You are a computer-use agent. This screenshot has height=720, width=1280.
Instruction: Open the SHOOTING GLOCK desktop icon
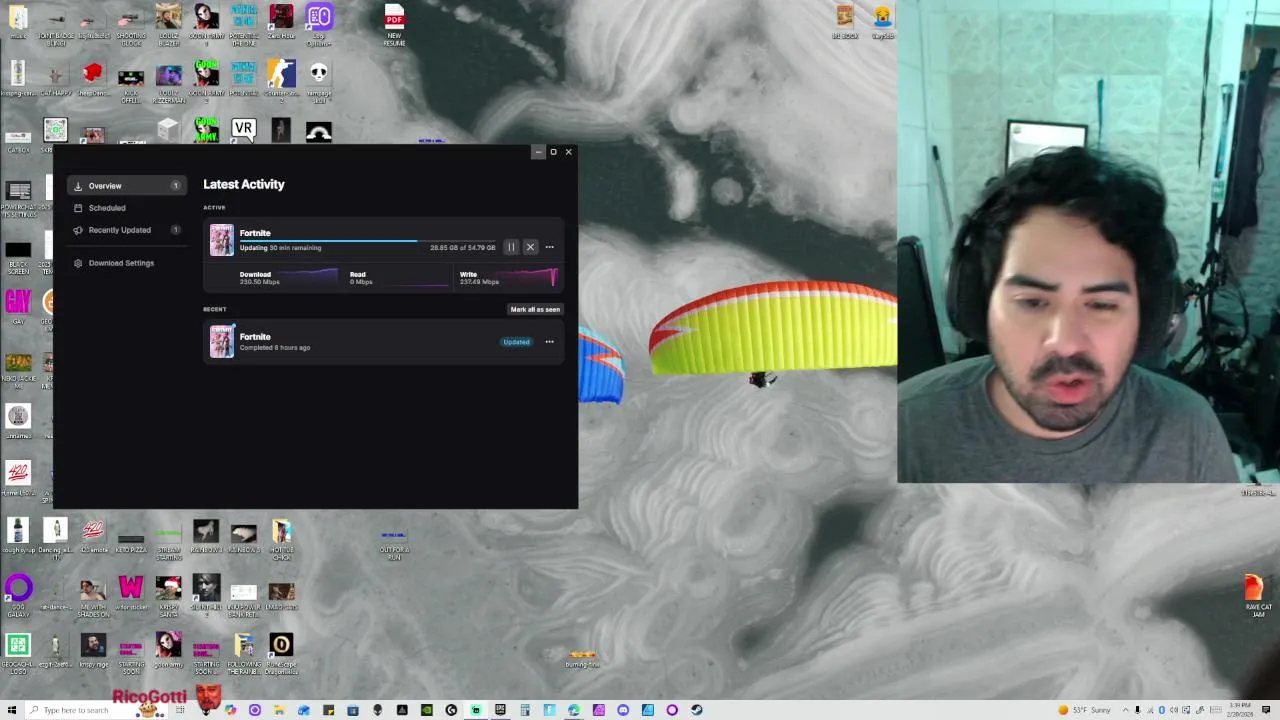coord(131,25)
